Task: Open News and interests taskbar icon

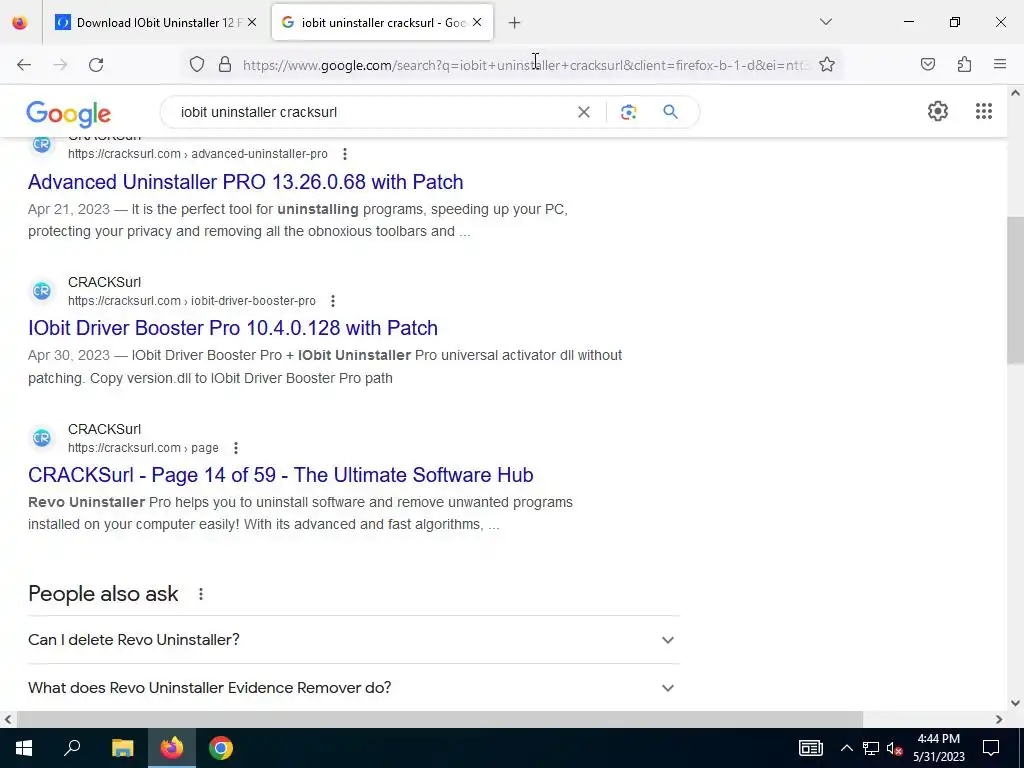Action: [x=810, y=748]
